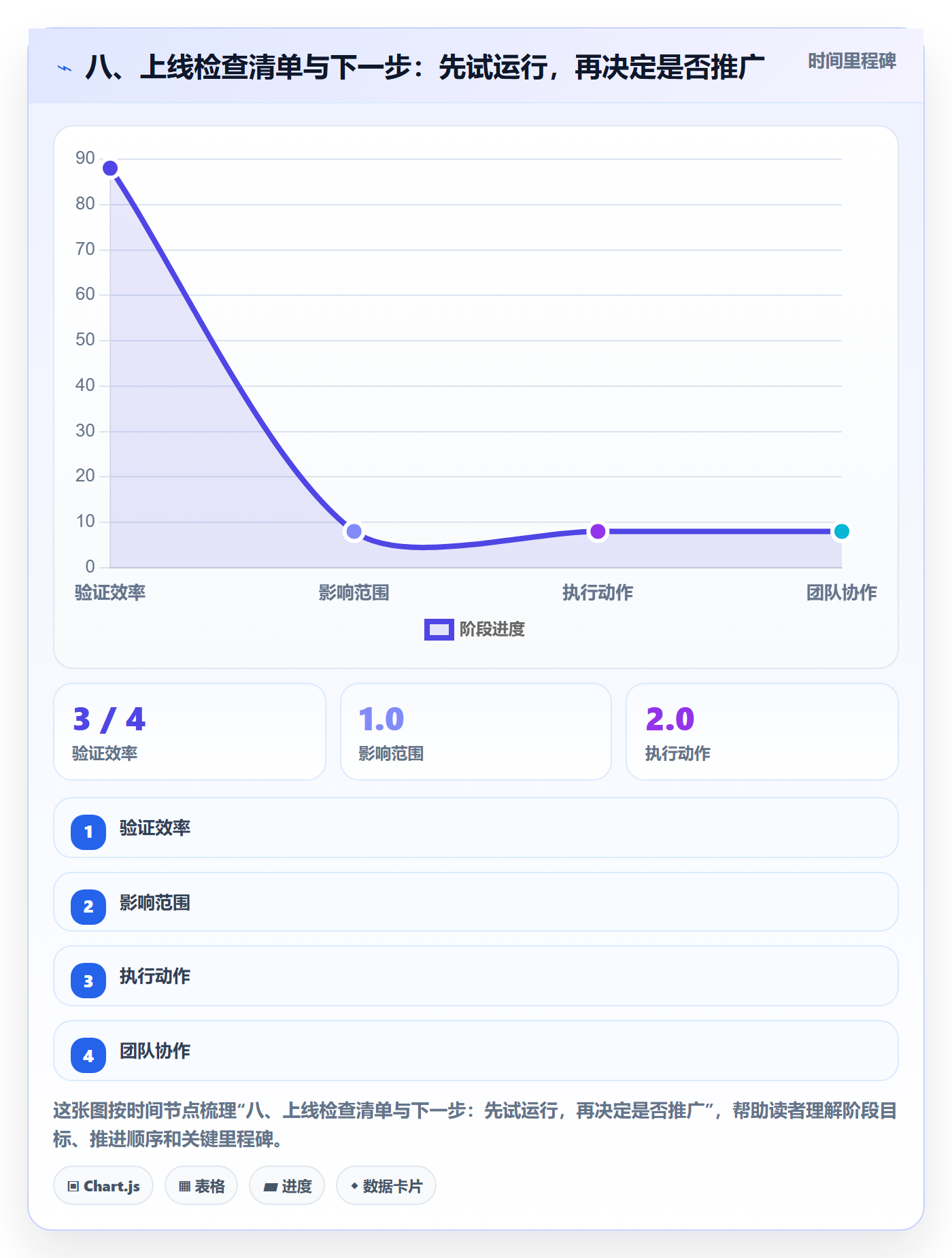
Task: Click the number 4 badge for 团队协作
Action: 88,1055
